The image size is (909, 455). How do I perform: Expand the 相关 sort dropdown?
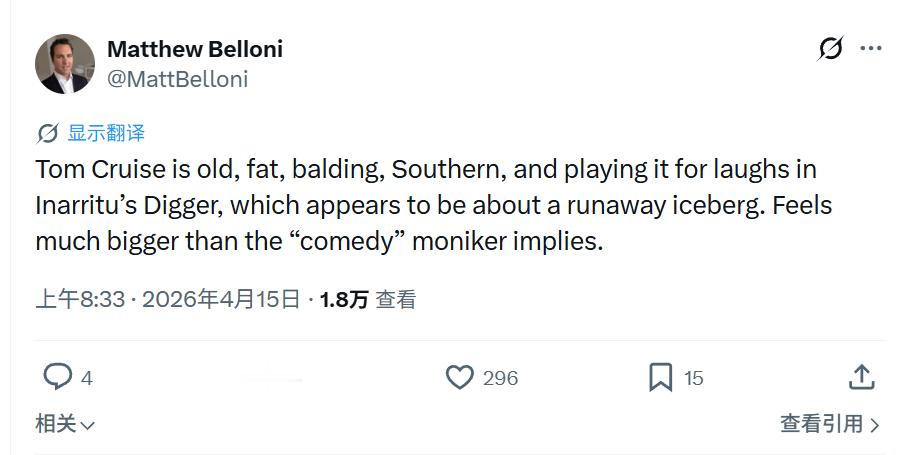pyautogui.click(x=65, y=424)
